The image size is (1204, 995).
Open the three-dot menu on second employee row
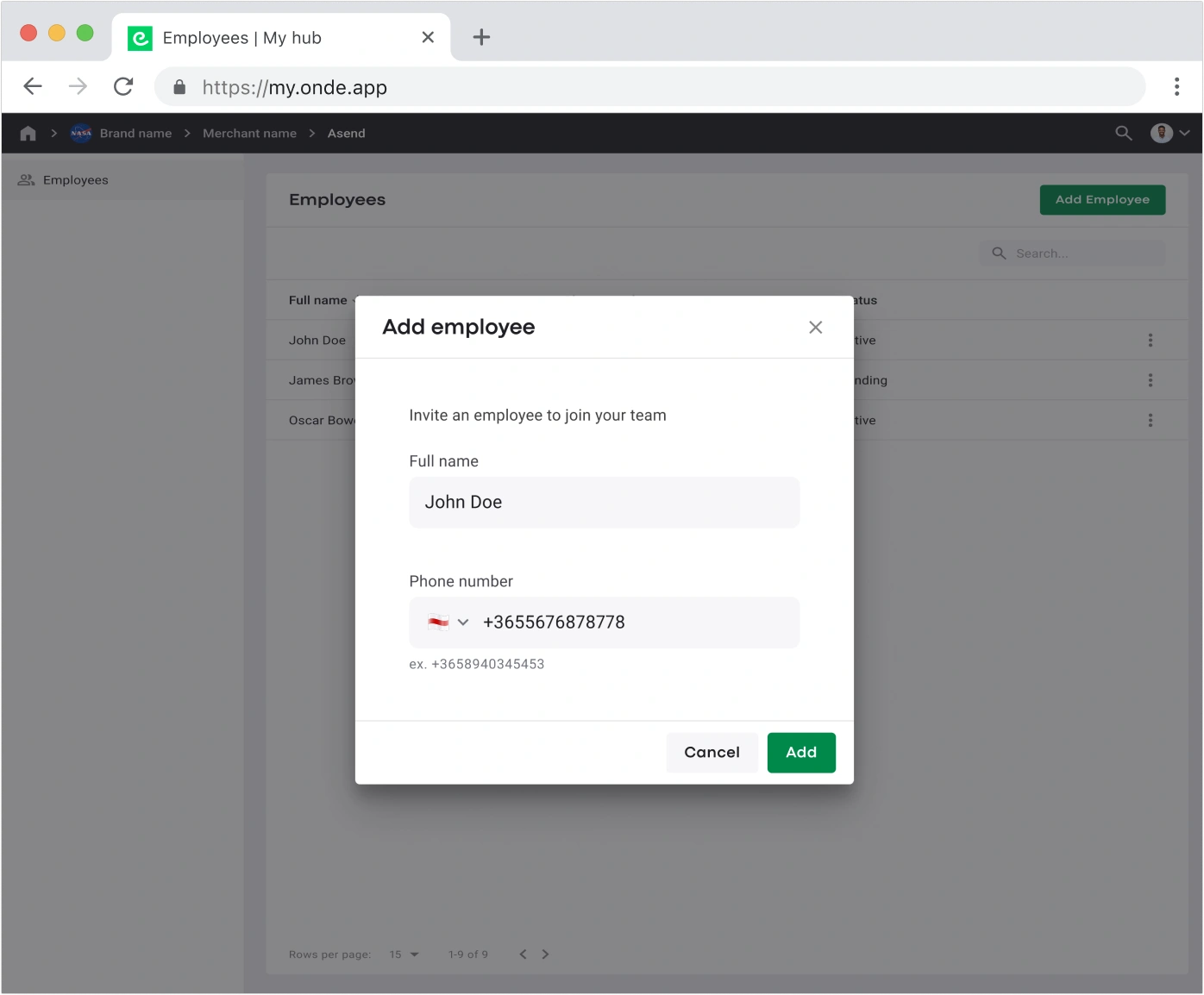click(1150, 380)
